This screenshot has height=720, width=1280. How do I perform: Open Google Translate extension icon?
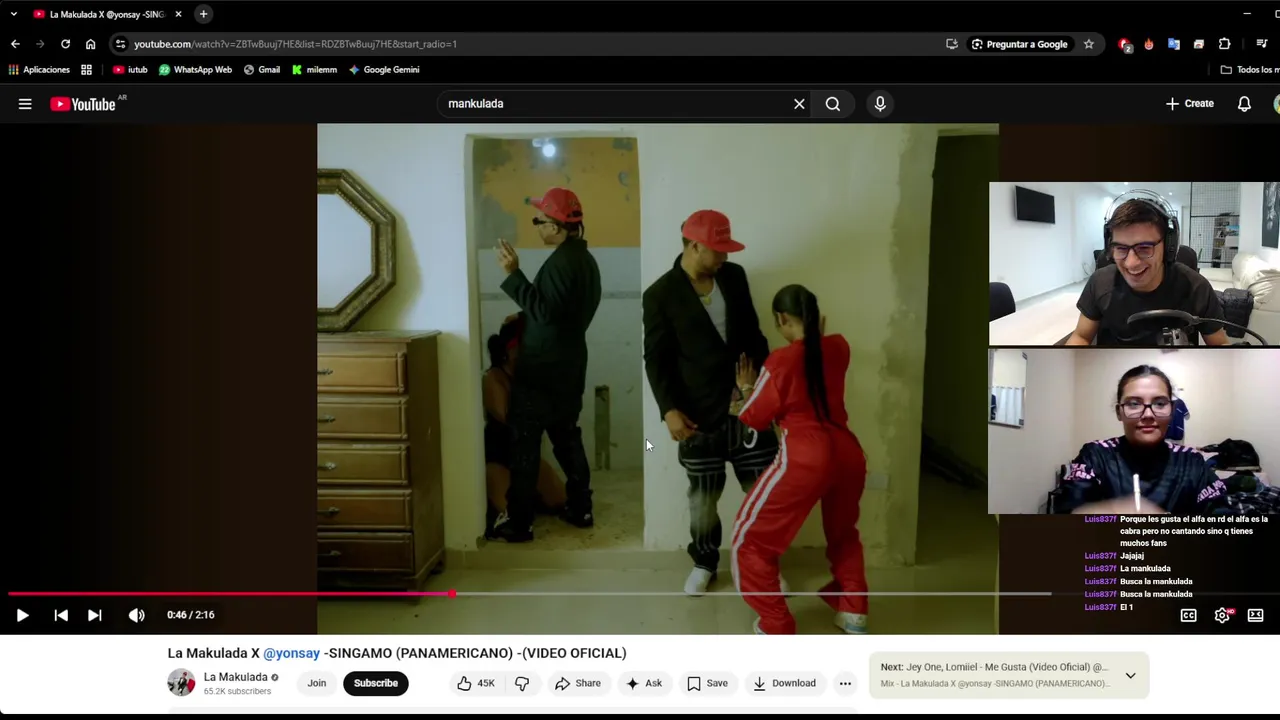point(1174,44)
